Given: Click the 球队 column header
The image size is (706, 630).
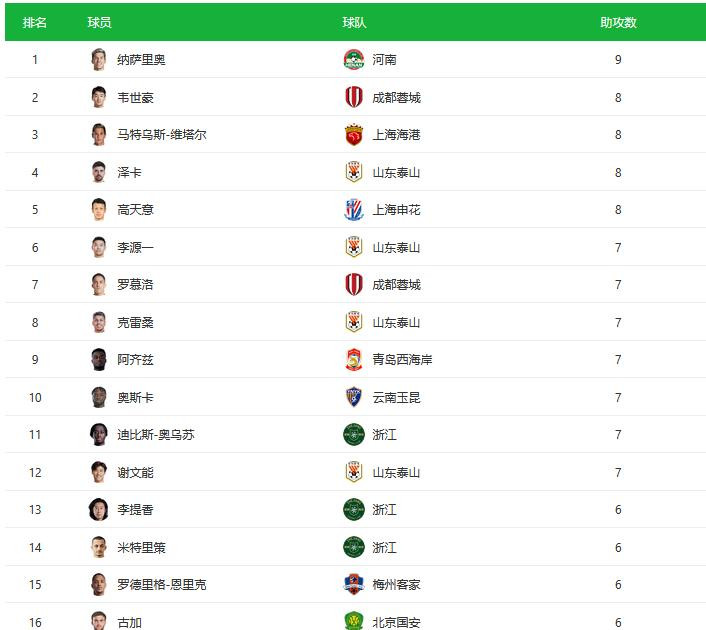Looking at the screenshot, I should (x=354, y=22).
